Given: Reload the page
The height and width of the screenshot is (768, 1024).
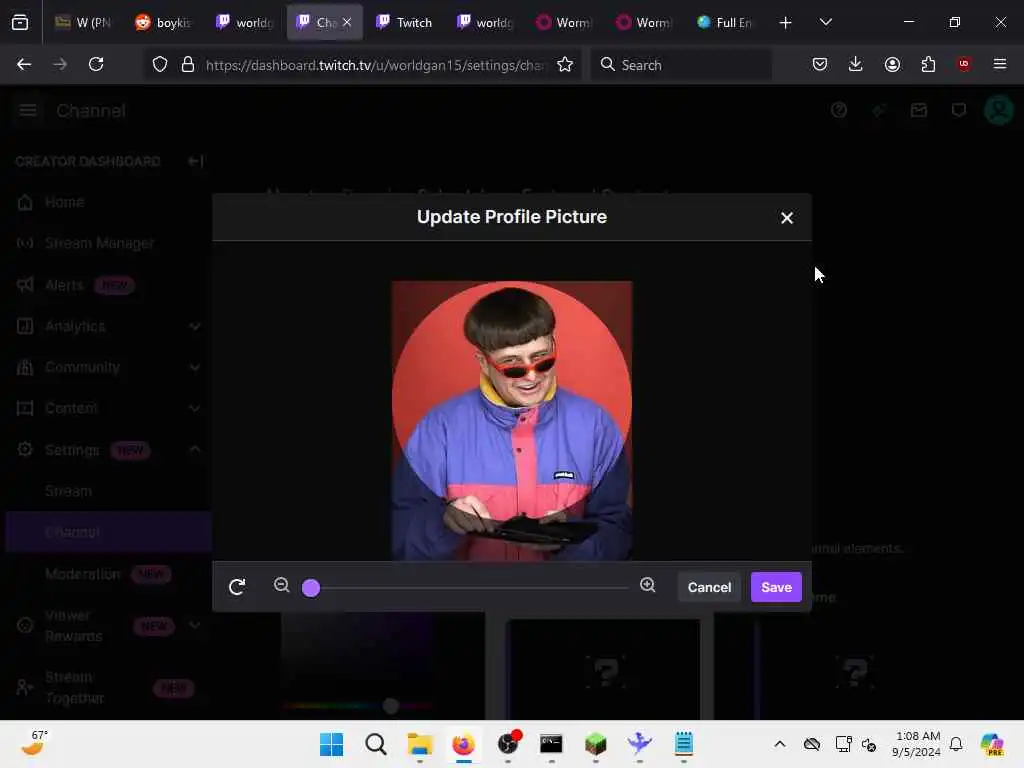Looking at the screenshot, I should (96, 64).
